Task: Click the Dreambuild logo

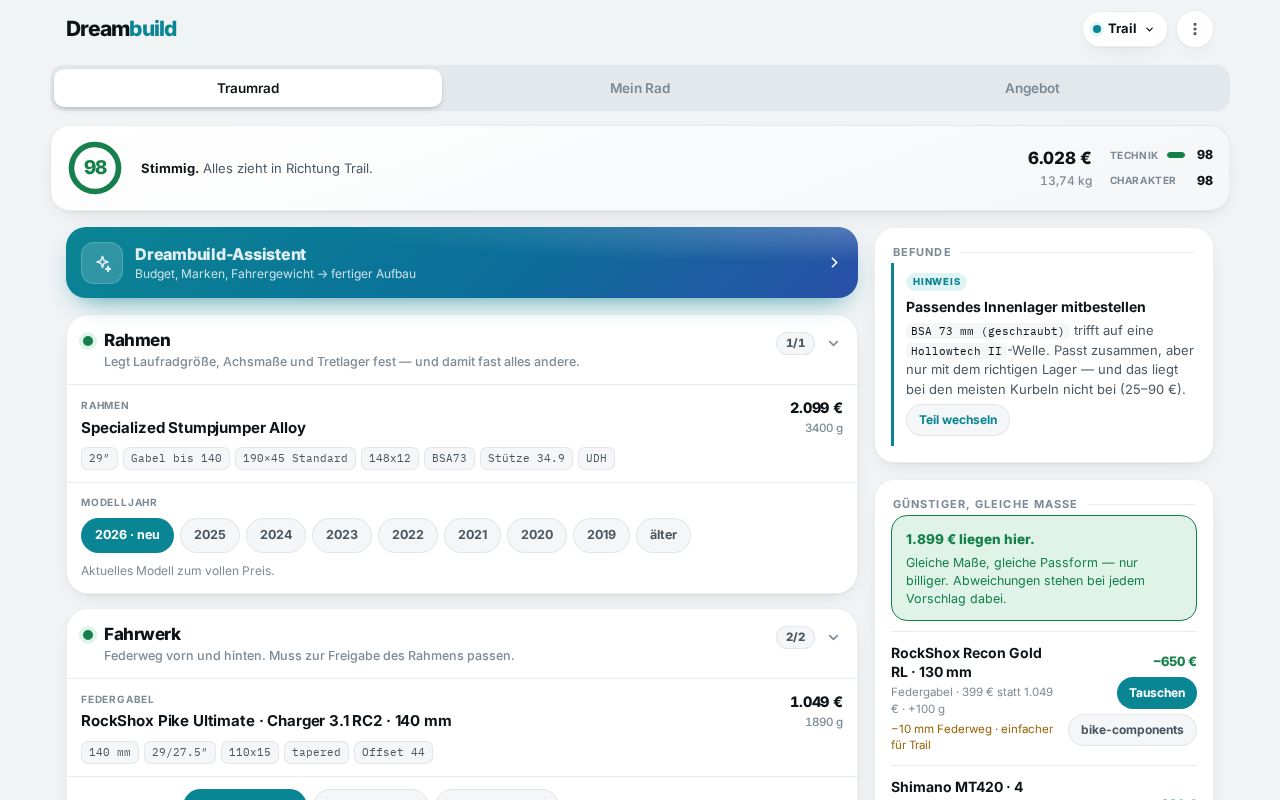Action: 121,29
